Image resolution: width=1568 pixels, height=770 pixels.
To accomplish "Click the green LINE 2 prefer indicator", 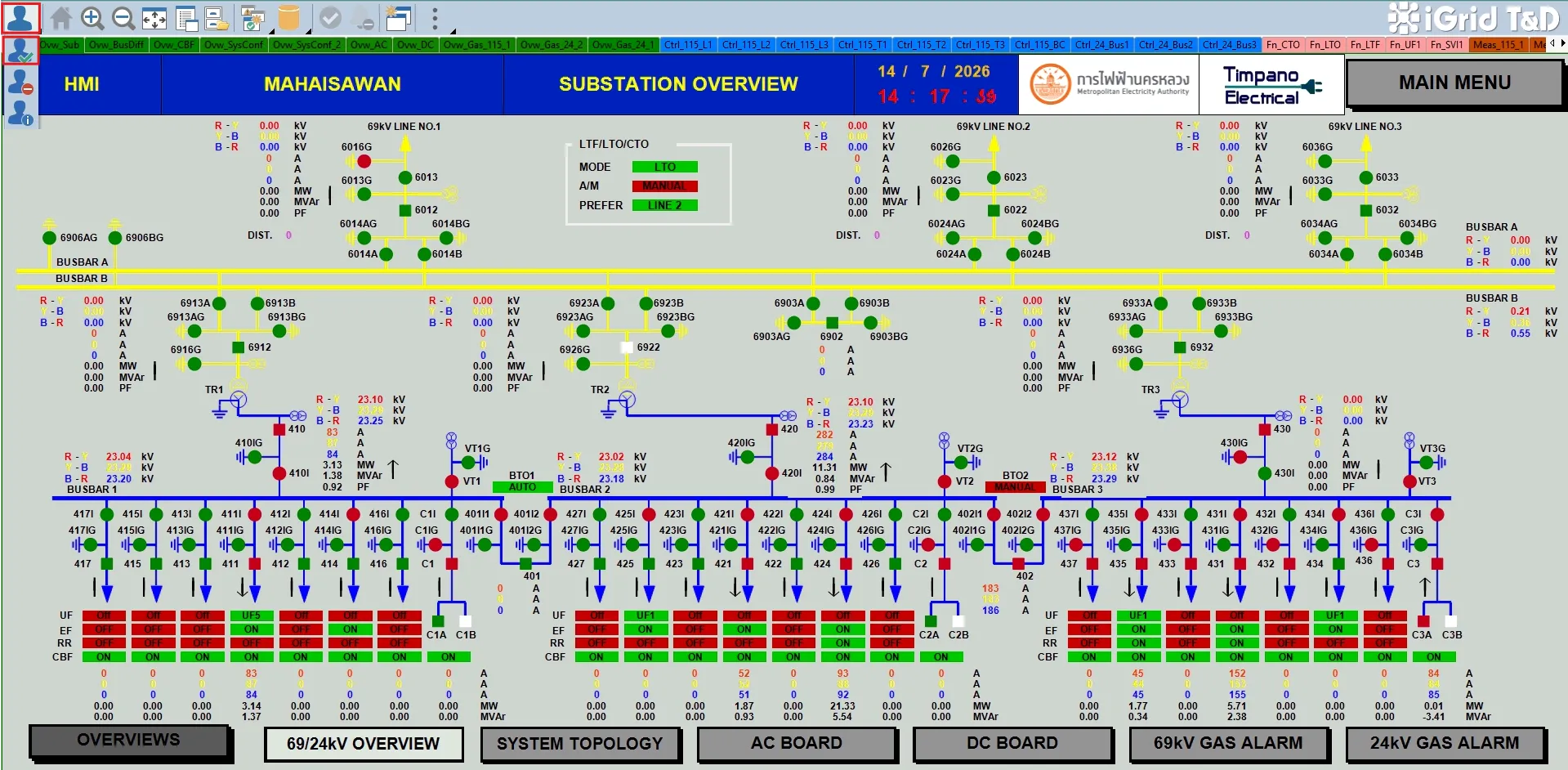I will 664,206.
